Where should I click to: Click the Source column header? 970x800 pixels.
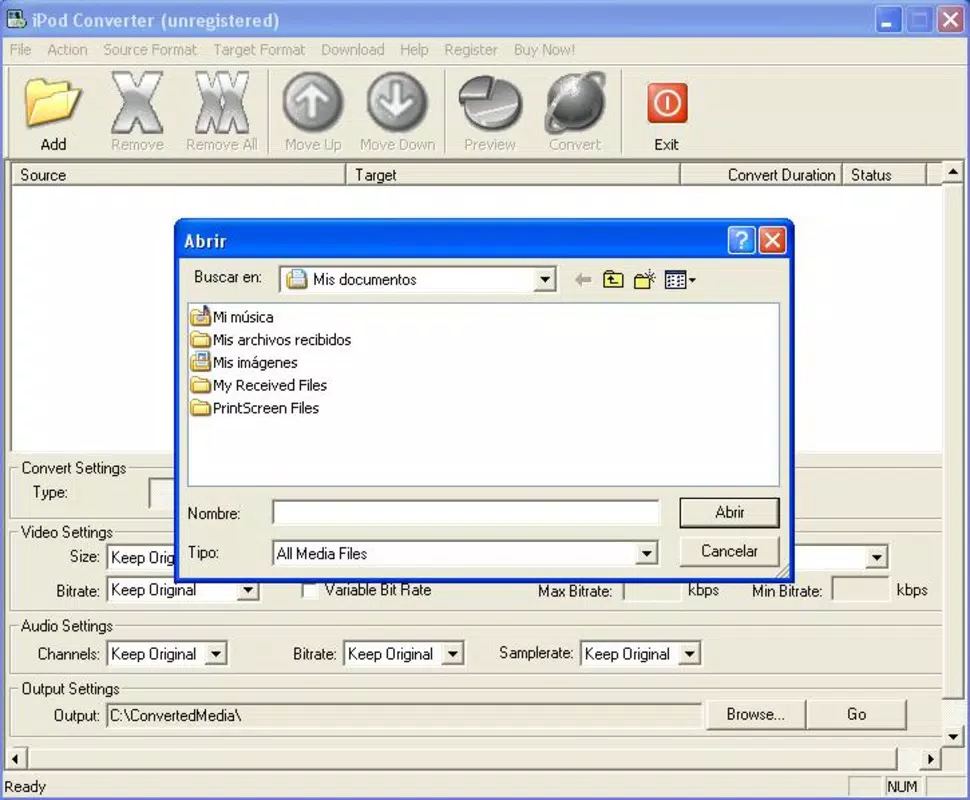click(x=178, y=175)
